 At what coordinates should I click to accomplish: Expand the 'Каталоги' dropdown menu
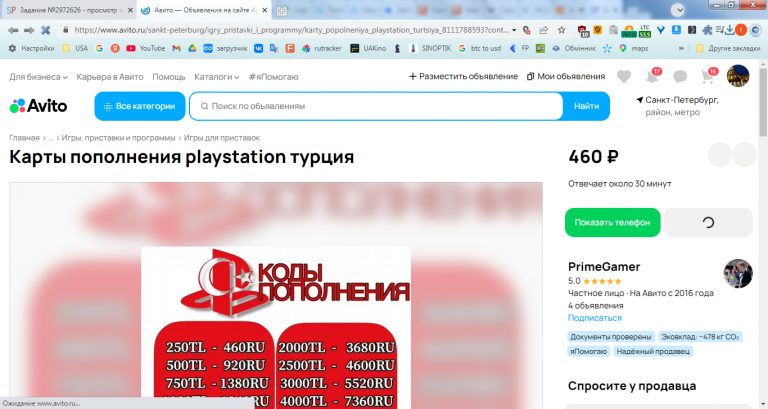216,77
